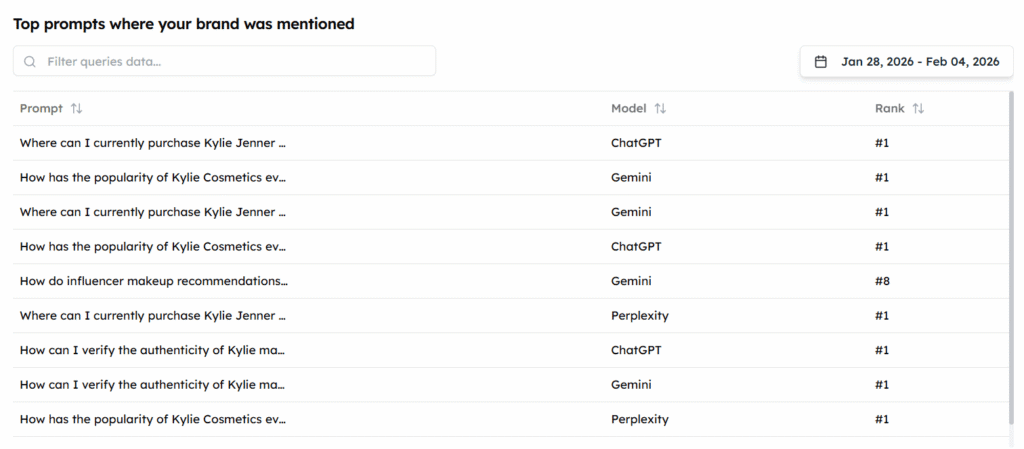Sort by the Model column arrows
1024x449 pixels.
(x=660, y=108)
